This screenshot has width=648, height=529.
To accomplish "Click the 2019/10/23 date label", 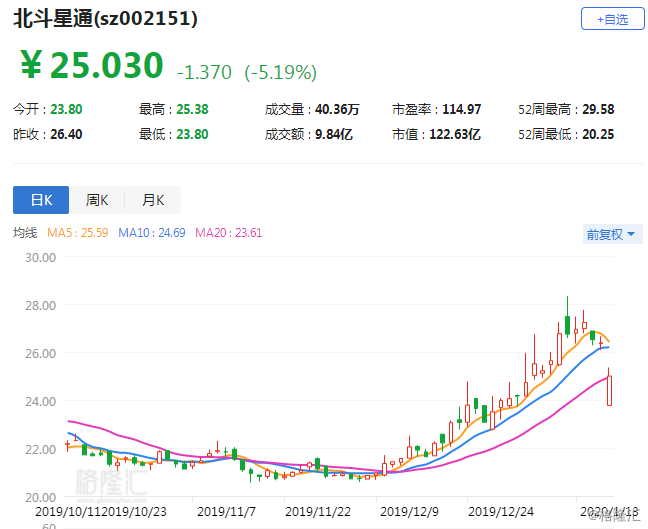I will click(134, 512).
